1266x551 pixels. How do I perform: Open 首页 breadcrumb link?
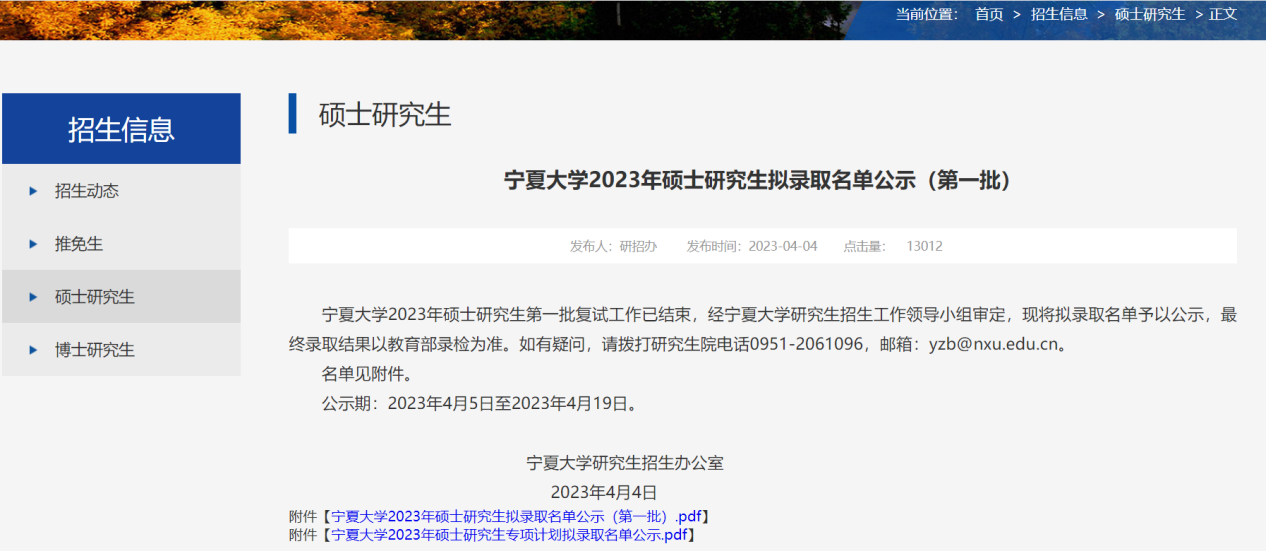coord(989,14)
